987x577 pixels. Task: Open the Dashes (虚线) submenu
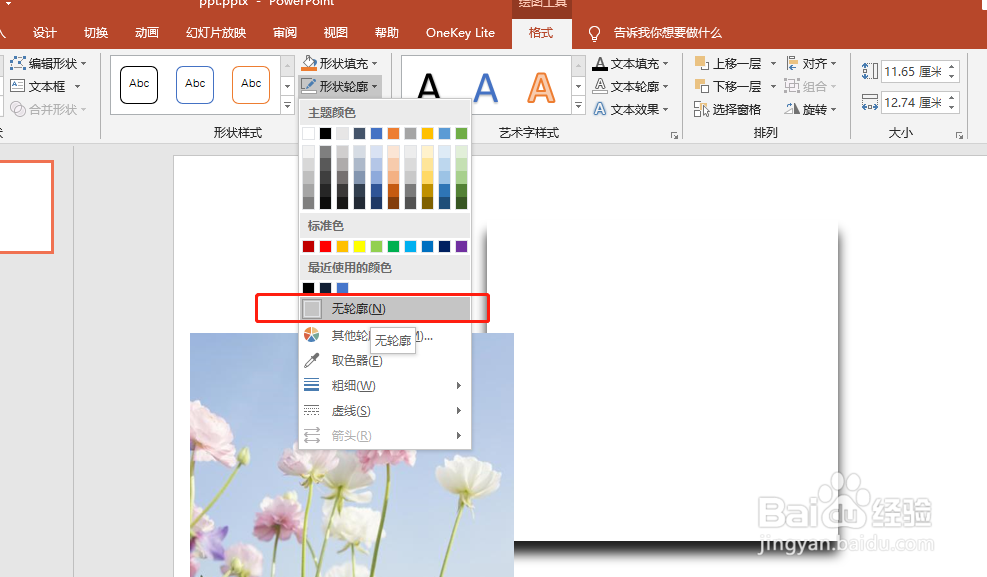385,410
